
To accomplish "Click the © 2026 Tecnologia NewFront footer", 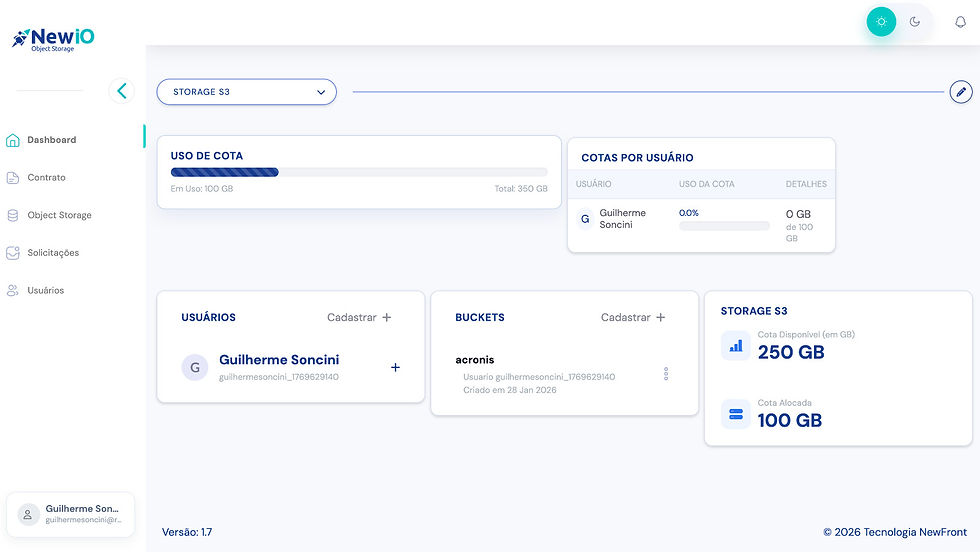I will (x=895, y=532).
